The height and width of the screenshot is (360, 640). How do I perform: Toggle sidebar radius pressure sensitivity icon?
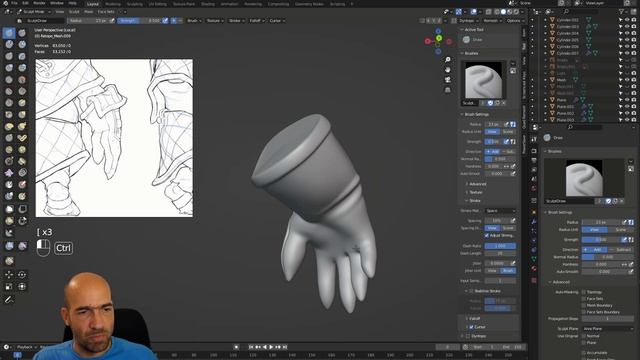coord(507,124)
